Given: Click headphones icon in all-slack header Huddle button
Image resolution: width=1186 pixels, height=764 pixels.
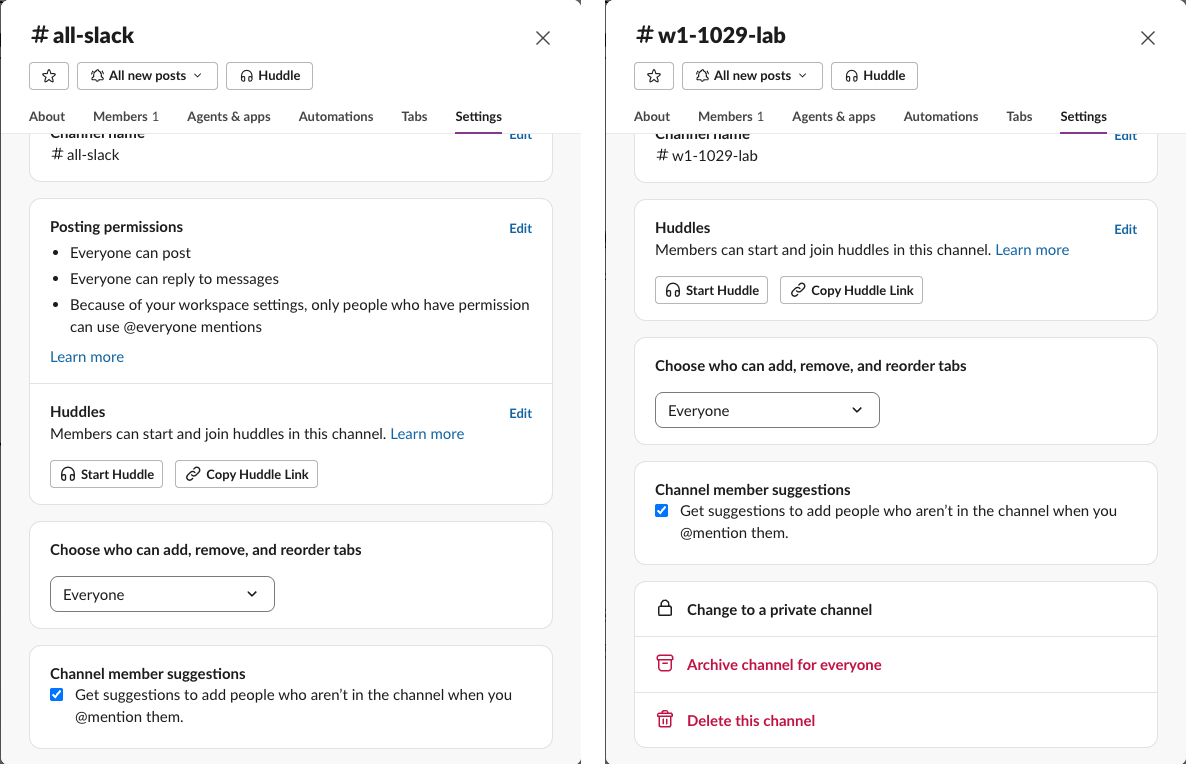Looking at the screenshot, I should 247,76.
